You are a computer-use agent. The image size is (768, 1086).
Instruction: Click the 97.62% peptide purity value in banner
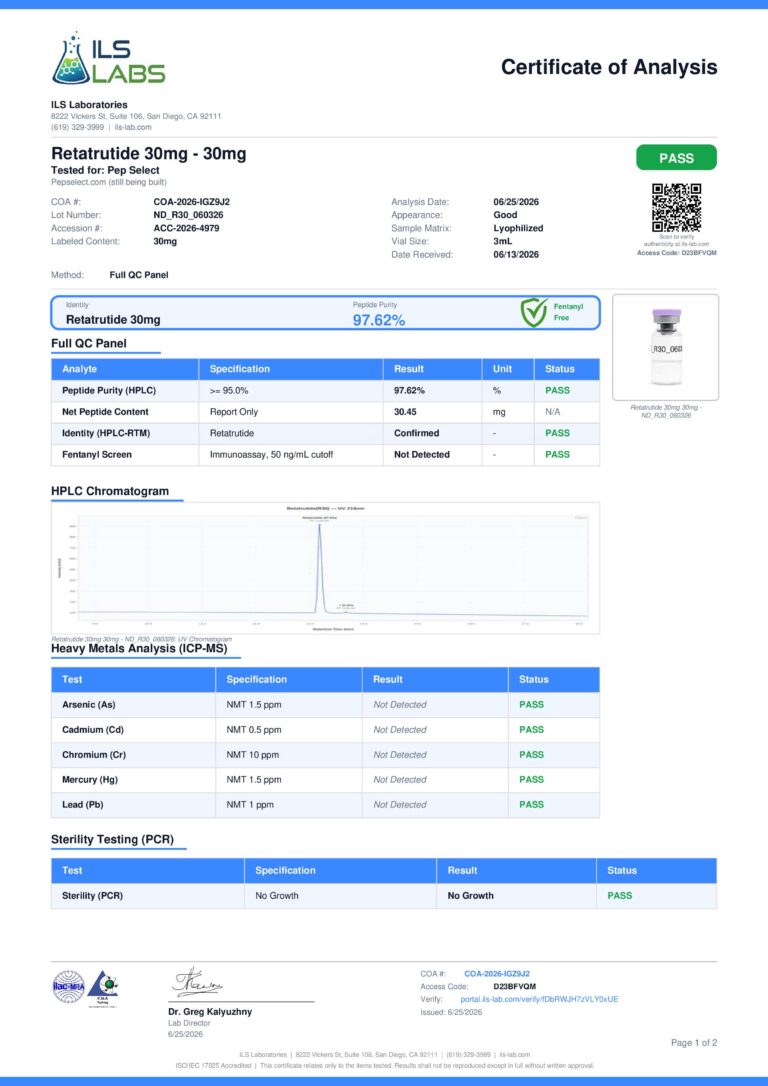379,320
